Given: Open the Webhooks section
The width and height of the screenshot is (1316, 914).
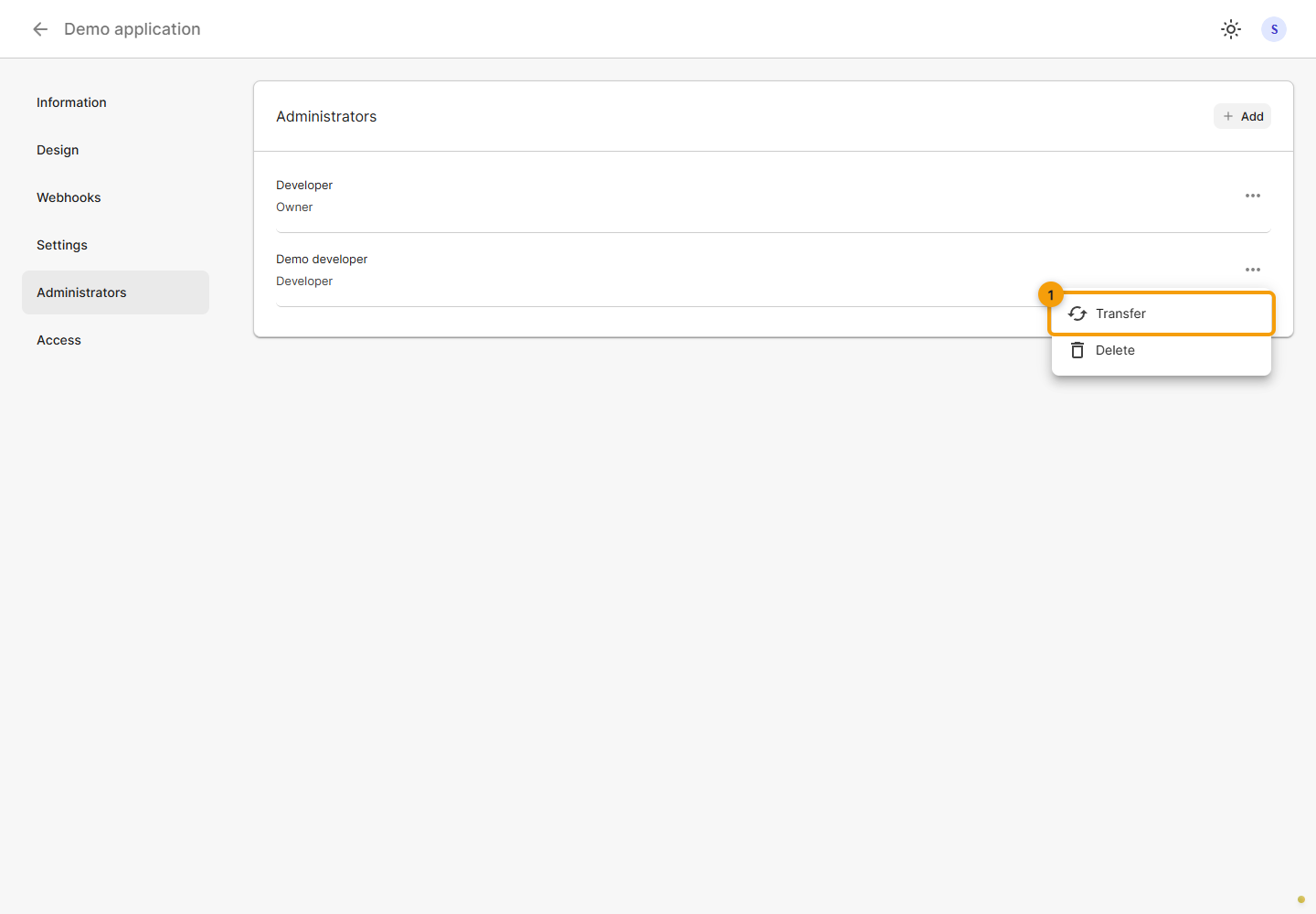Looking at the screenshot, I should point(115,197).
